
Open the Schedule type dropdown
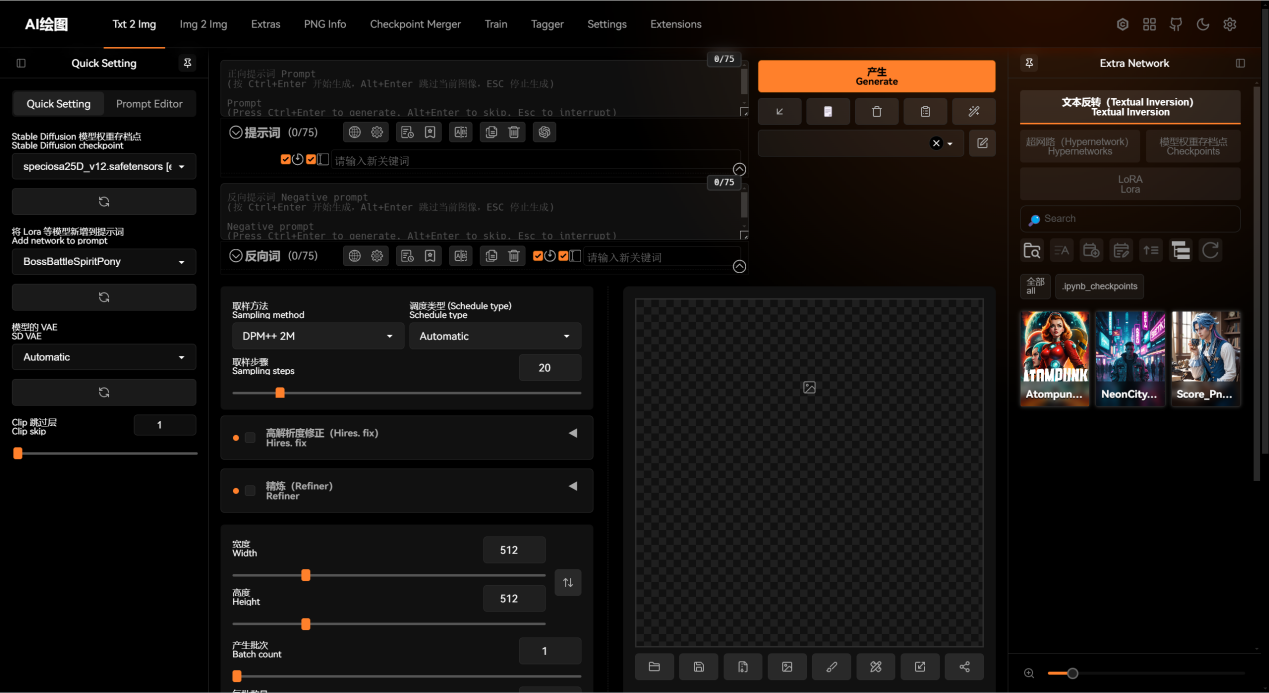coord(494,336)
